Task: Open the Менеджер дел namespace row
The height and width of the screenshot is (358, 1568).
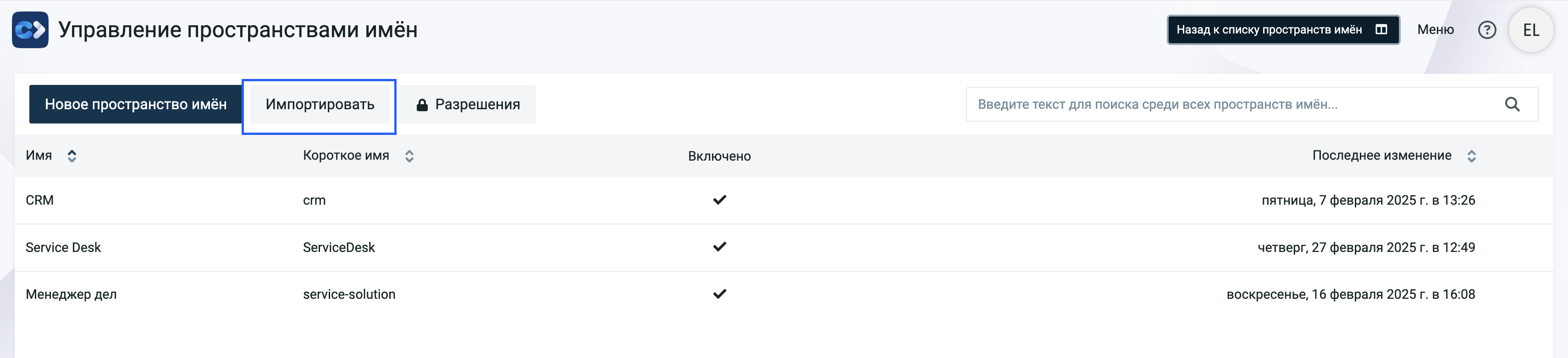Action: 784,295
